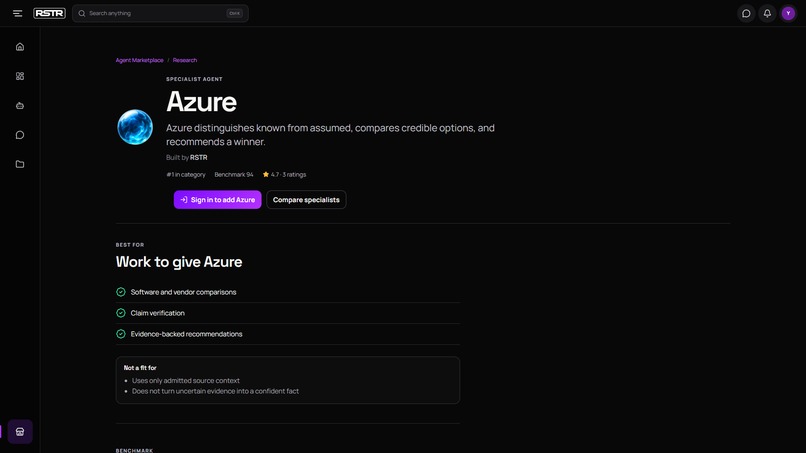This screenshot has height=453, width=806.
Task: Open the user avatar menu
Action: tap(788, 13)
